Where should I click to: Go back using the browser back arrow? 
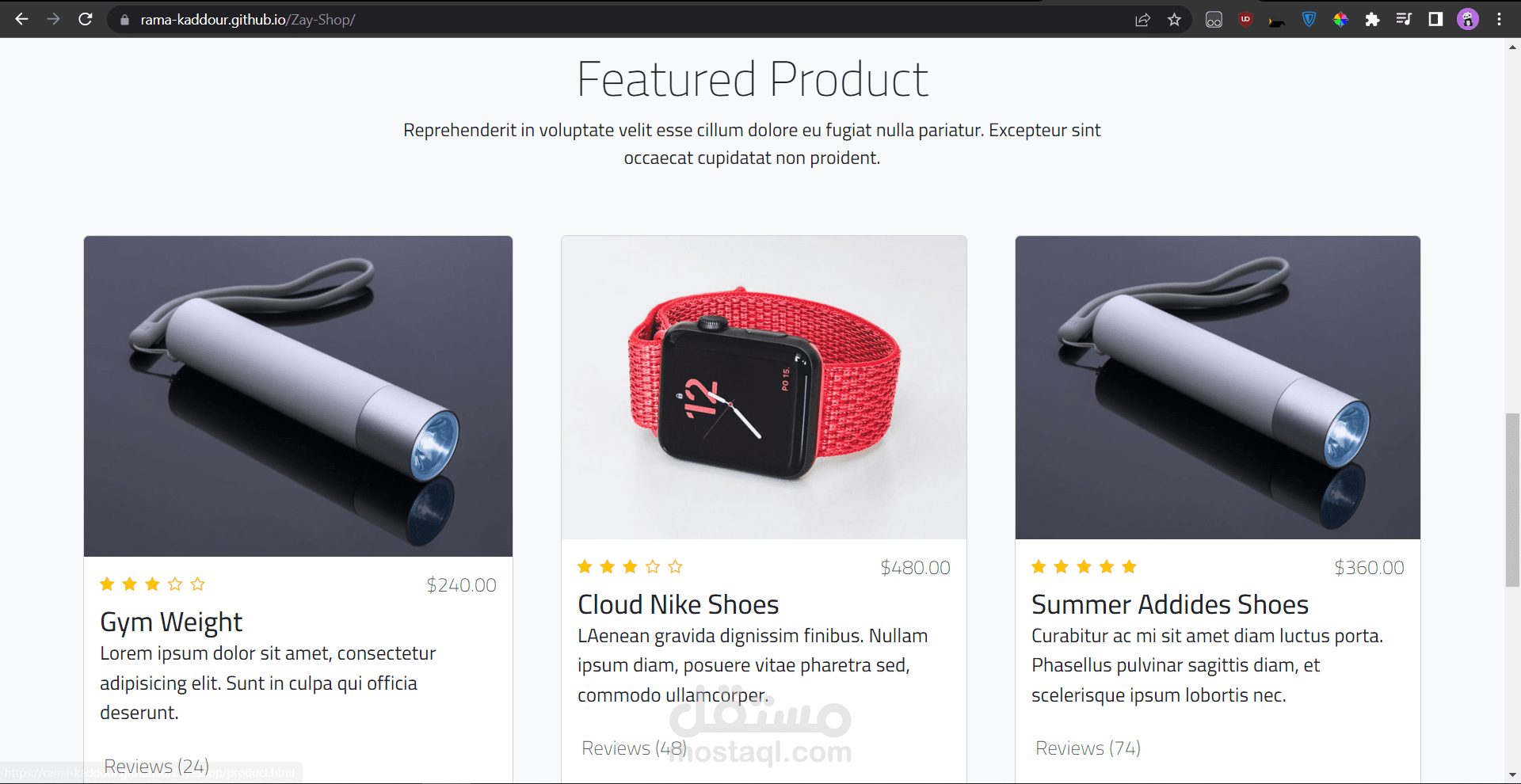pyautogui.click(x=22, y=19)
